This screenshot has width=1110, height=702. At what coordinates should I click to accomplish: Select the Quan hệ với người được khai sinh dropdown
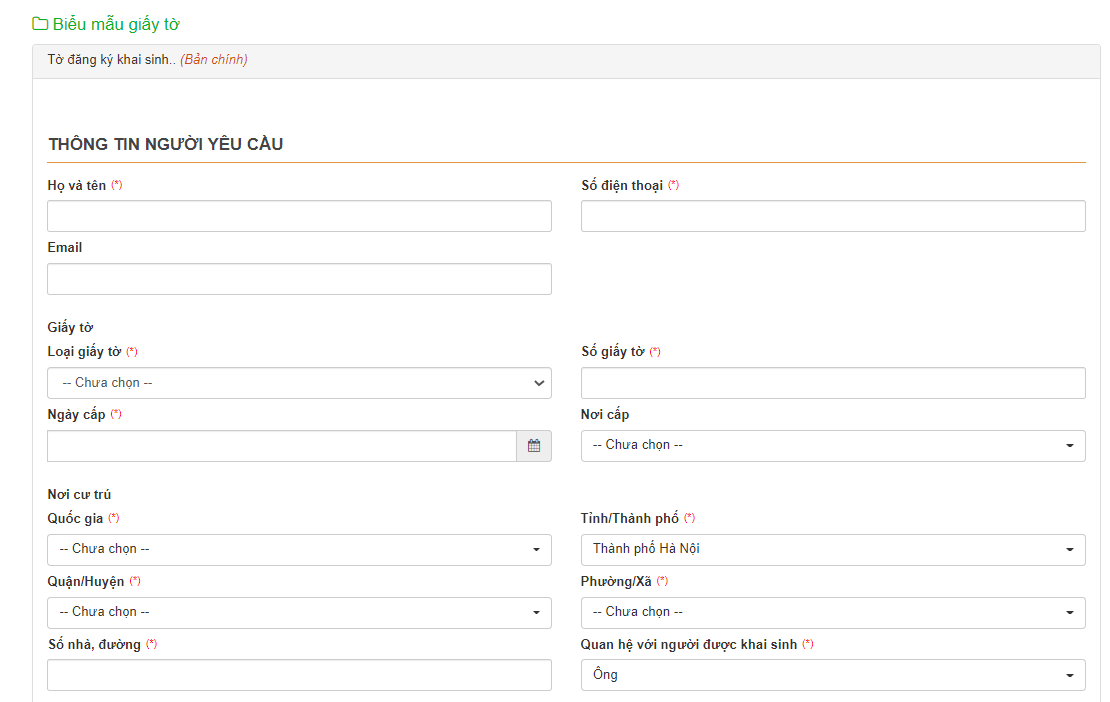pyautogui.click(x=832, y=676)
